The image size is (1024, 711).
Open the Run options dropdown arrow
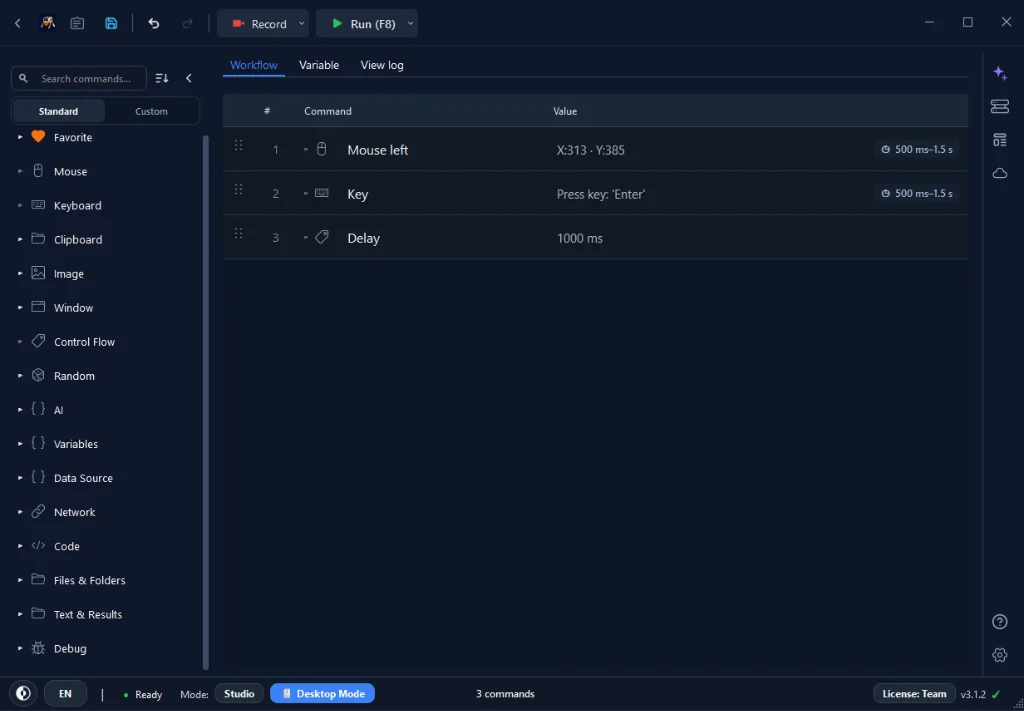[410, 24]
